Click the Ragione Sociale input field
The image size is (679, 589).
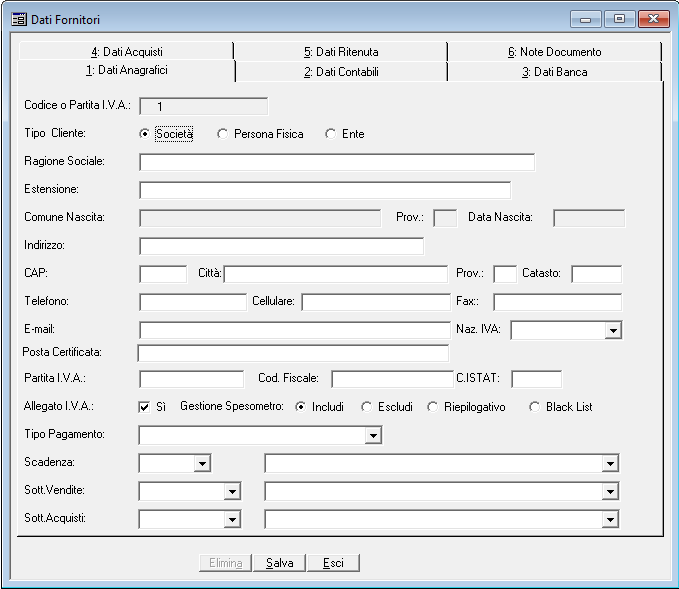pyautogui.click(x=337, y=162)
